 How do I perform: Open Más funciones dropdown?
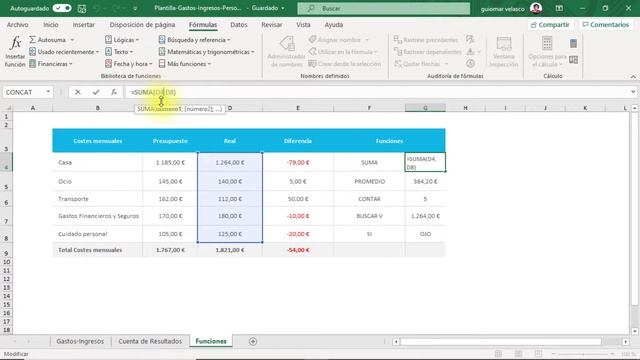(184, 64)
